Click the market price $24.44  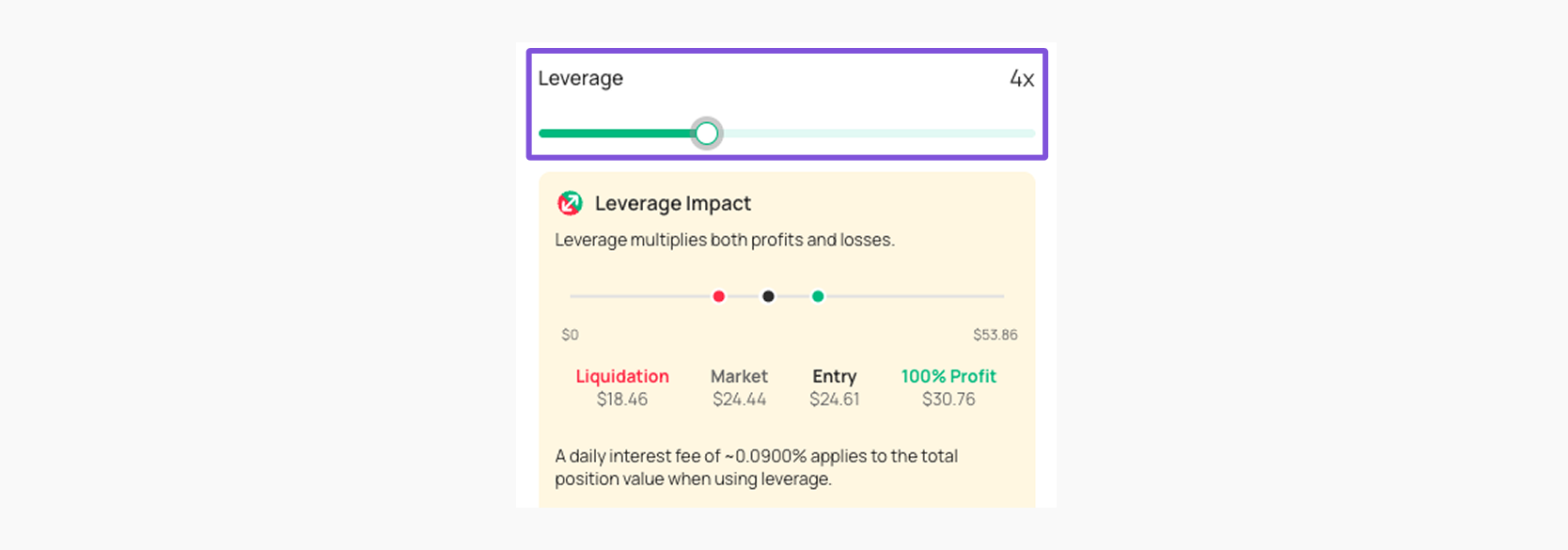click(x=739, y=399)
